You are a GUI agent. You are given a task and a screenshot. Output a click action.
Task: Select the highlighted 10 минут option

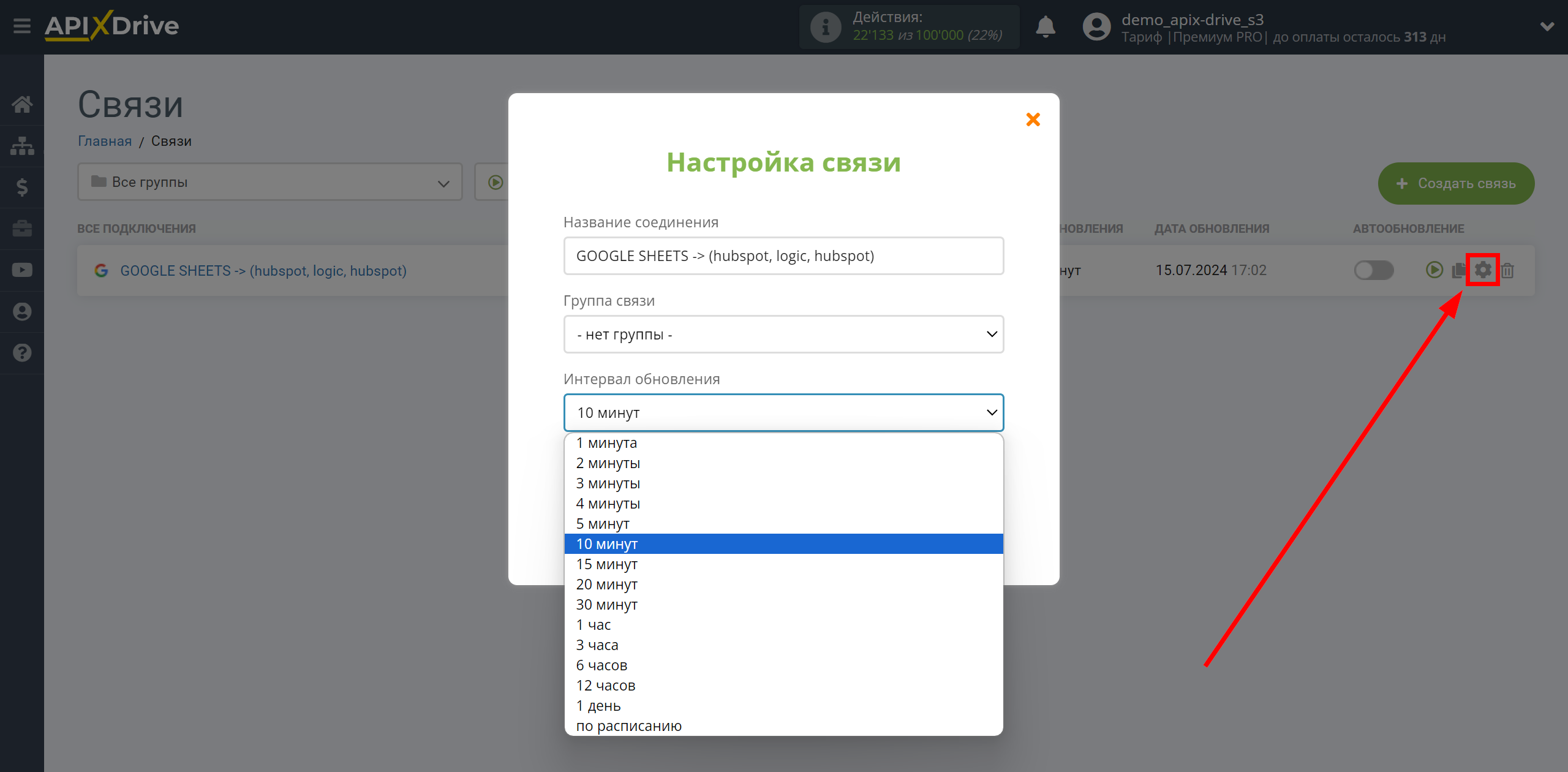[x=783, y=544]
